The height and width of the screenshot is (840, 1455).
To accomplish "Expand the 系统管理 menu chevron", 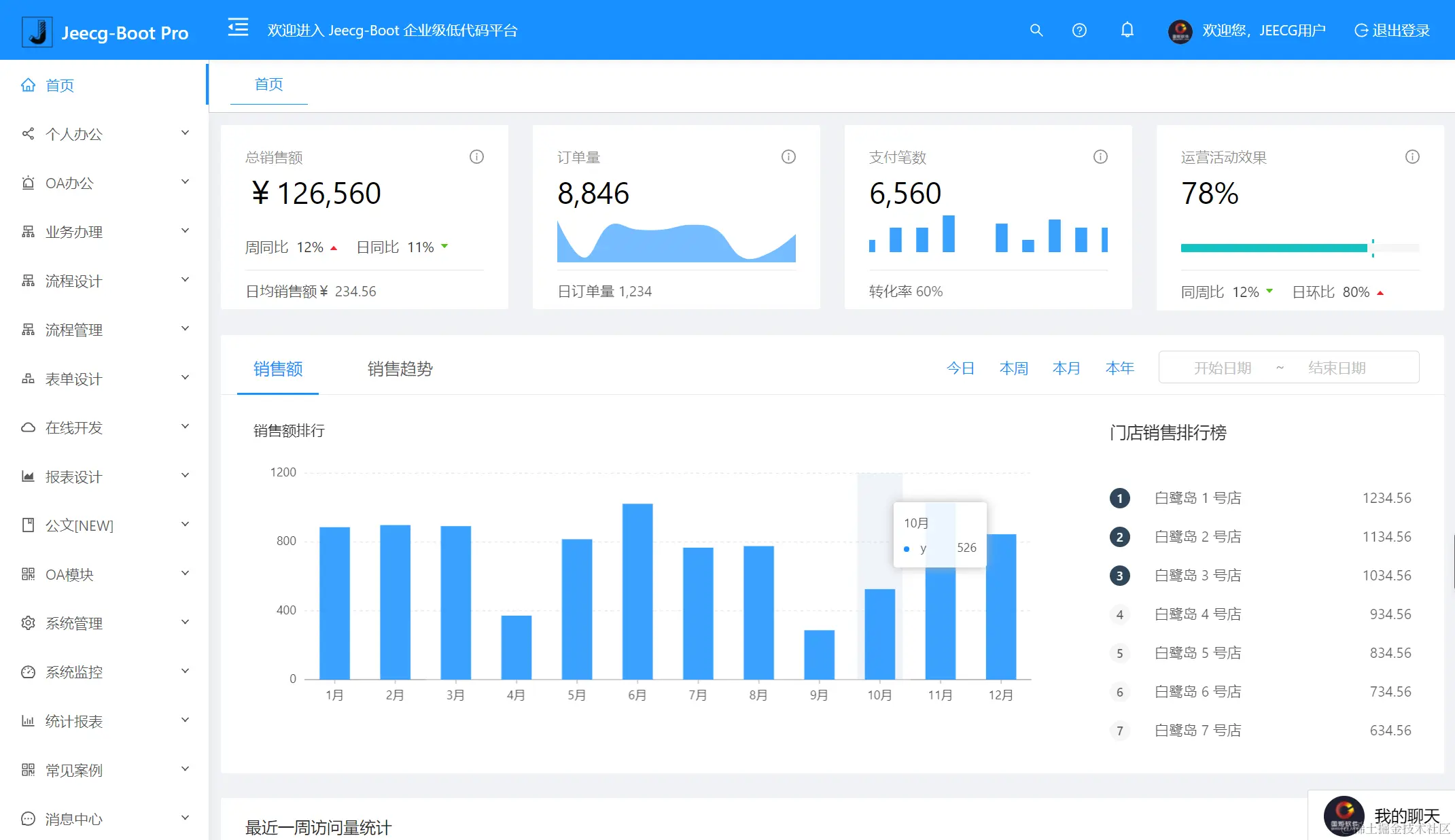I will point(185,623).
